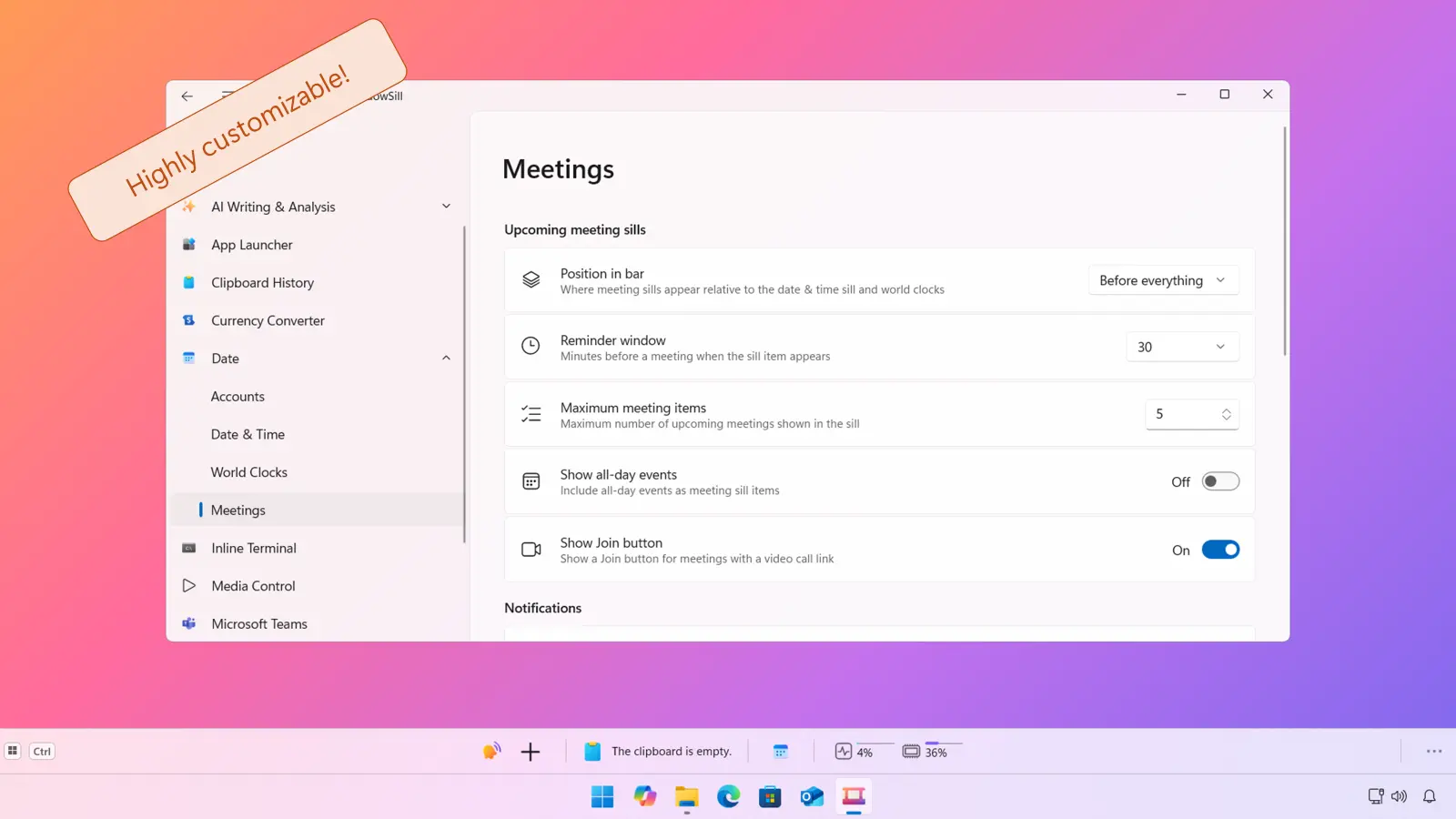
Task: Click the Media Control play icon
Action: pos(189,586)
